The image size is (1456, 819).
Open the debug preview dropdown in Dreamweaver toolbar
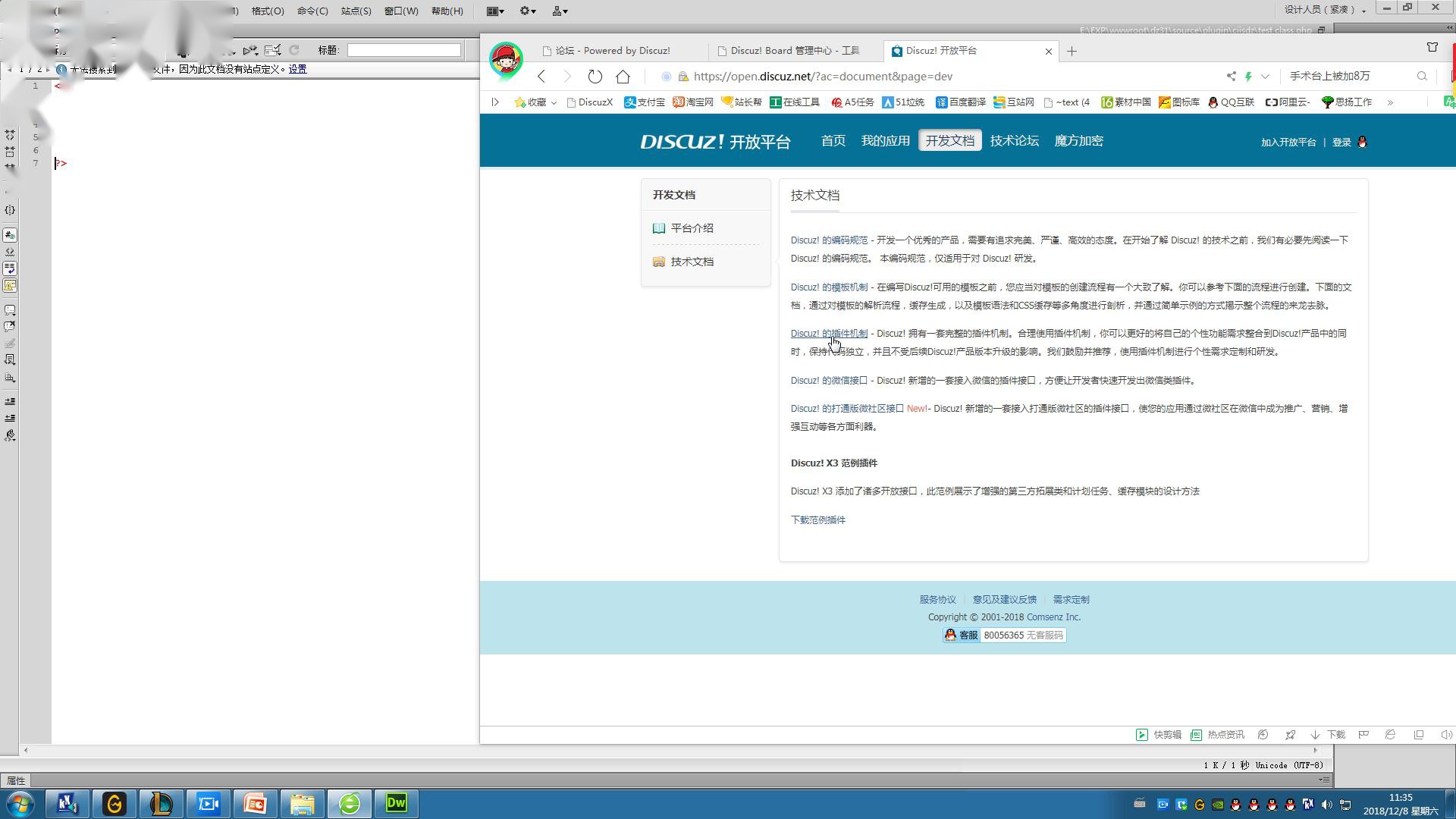[250, 50]
